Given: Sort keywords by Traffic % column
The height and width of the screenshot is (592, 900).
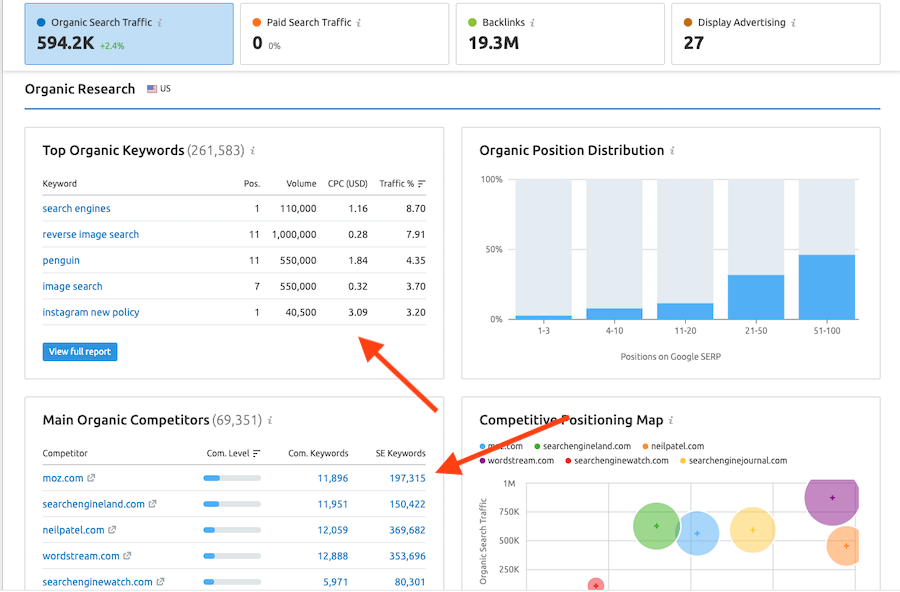Looking at the screenshot, I should (400, 184).
